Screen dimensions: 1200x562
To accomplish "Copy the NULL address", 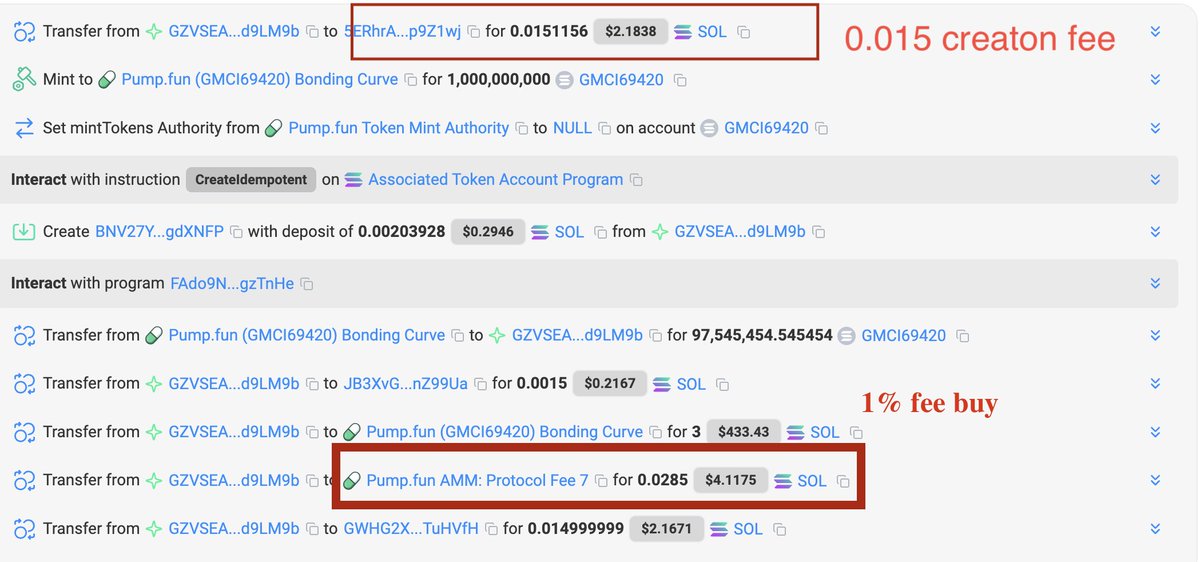I will (603, 128).
